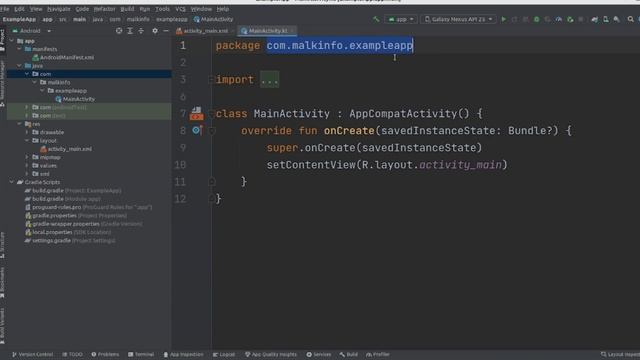This screenshot has height=360, width=640.
Task: Open the Version Control tool window
Action: click(x=32, y=354)
